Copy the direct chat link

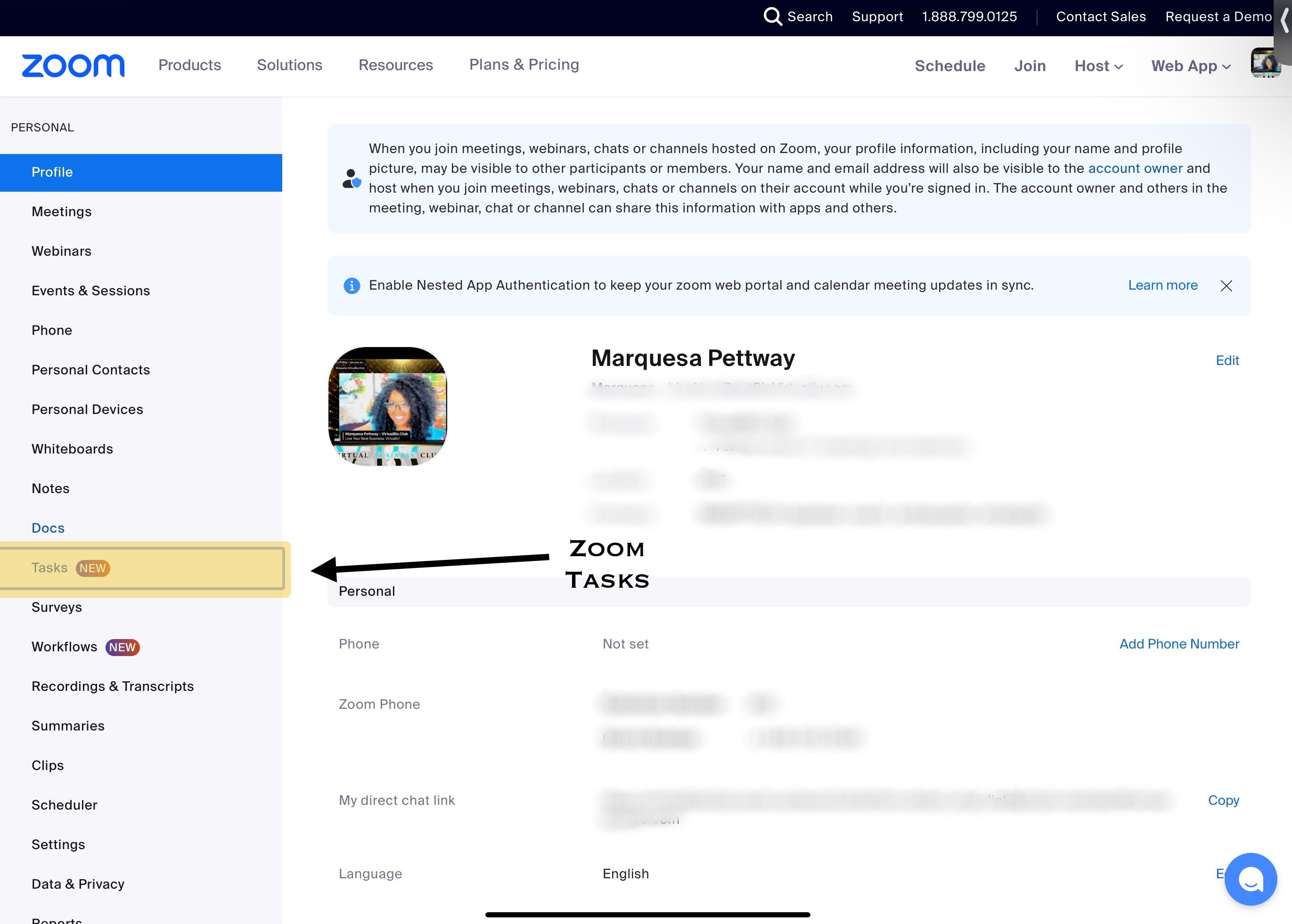(1223, 800)
